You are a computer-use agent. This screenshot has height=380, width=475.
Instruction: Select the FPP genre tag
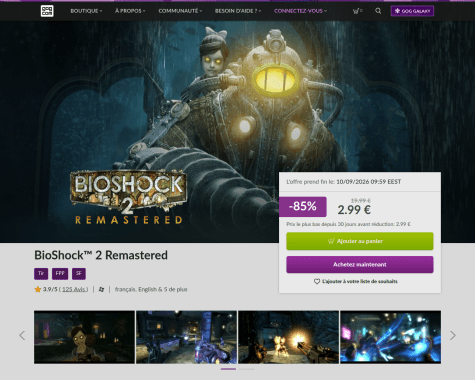(x=60, y=274)
